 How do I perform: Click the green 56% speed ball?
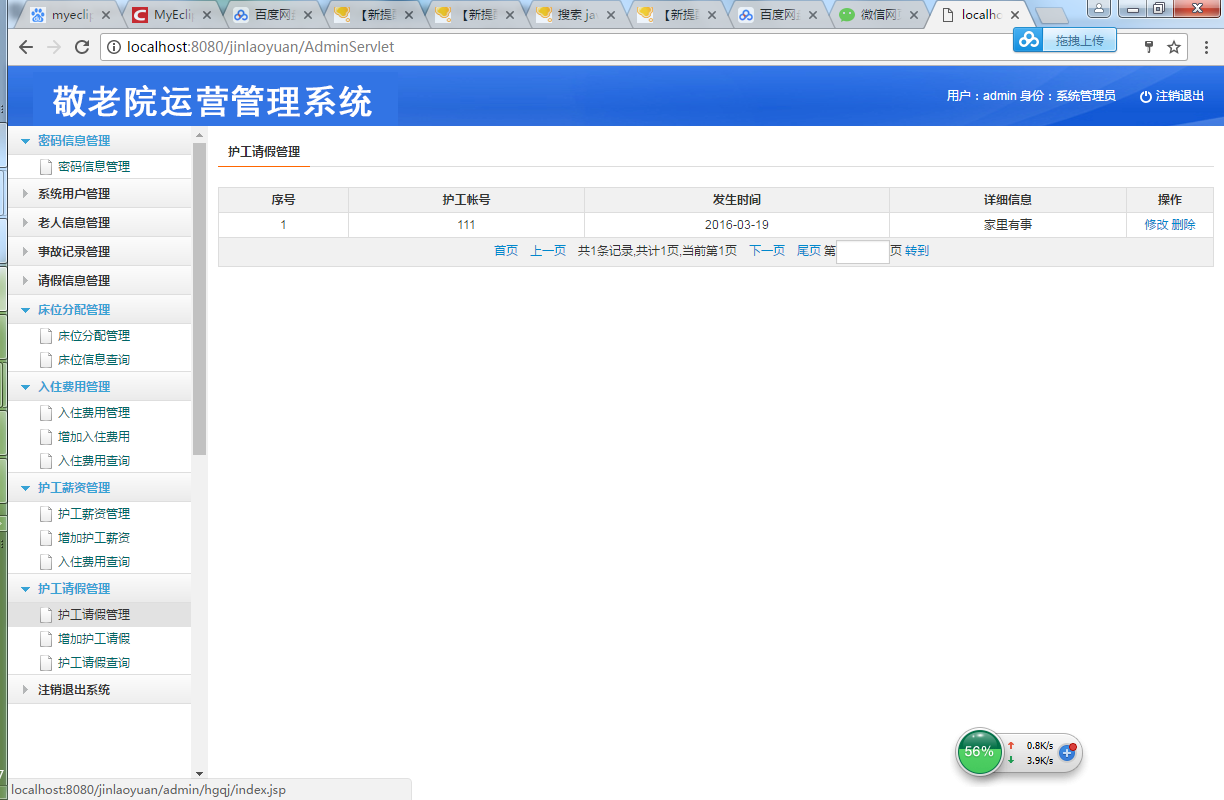tap(979, 751)
